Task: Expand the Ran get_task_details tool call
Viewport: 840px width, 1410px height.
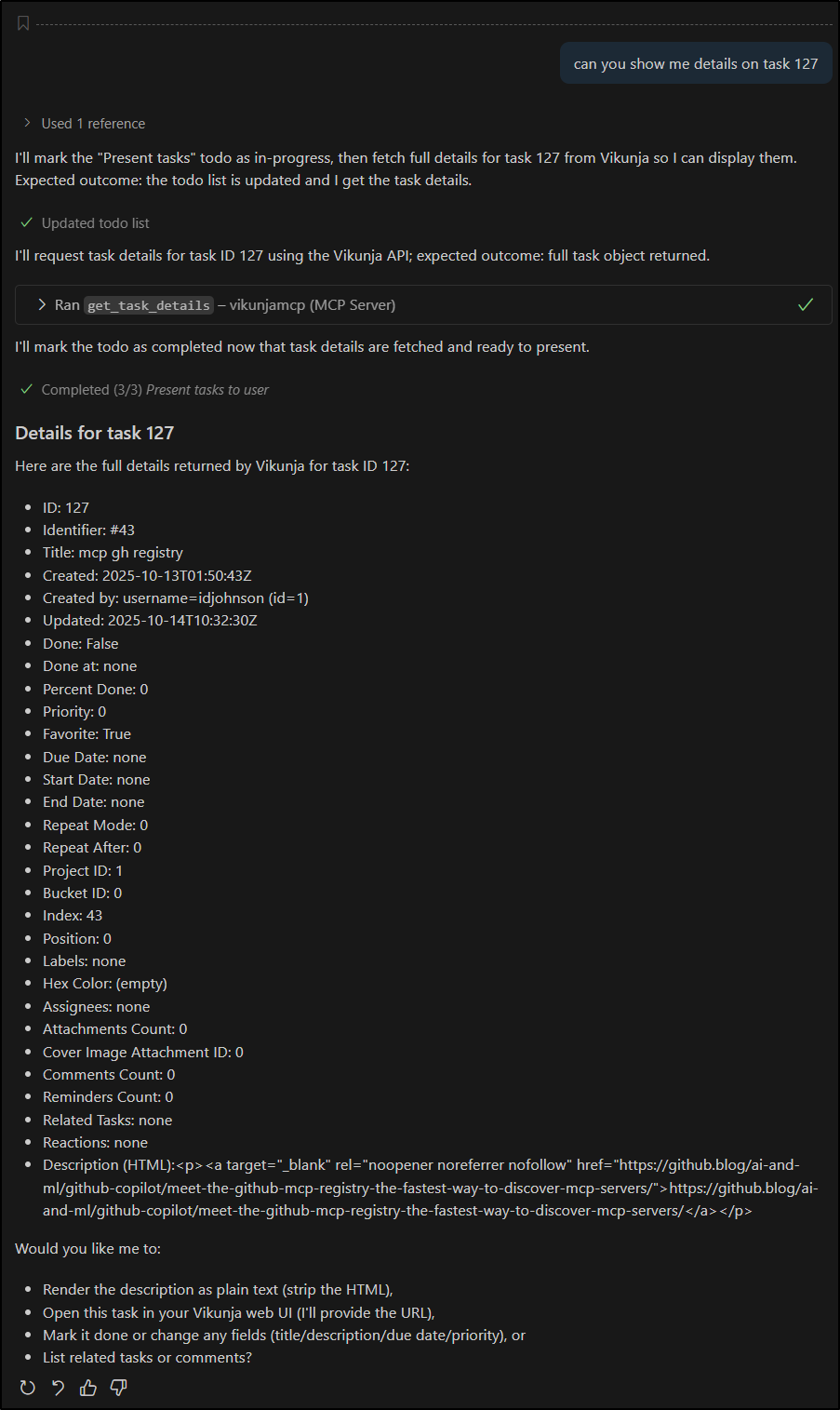Action: (41, 304)
